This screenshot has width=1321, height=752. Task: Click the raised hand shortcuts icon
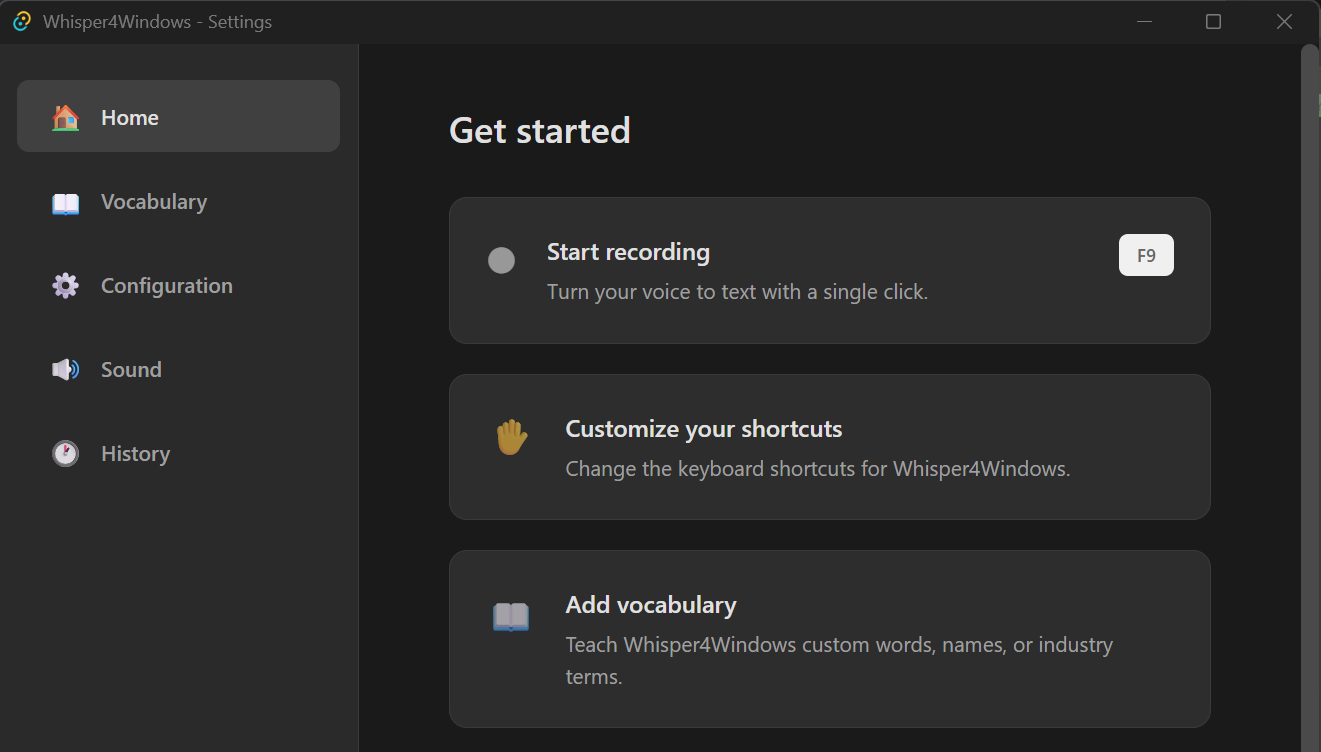(511, 437)
